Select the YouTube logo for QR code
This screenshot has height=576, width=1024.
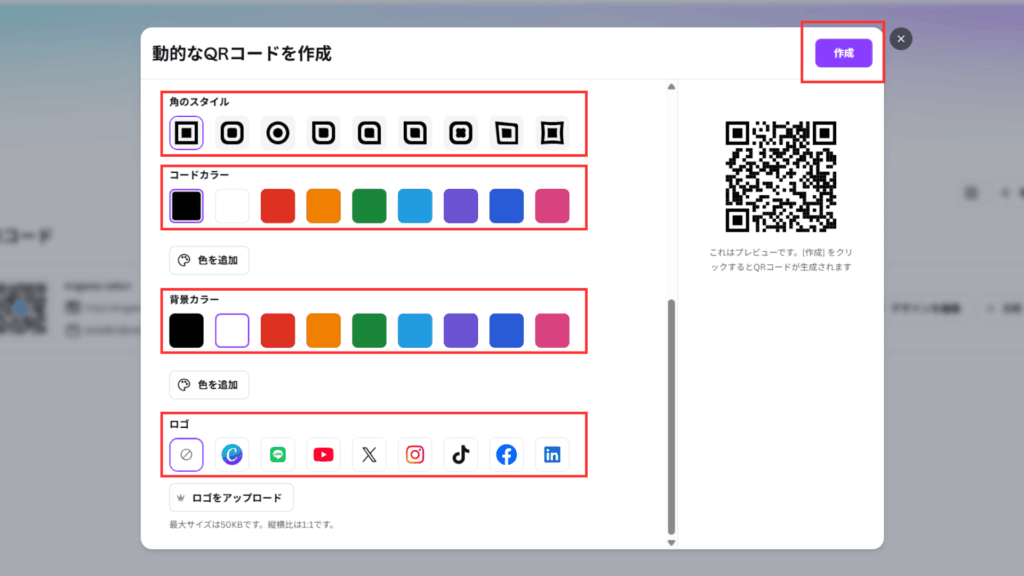click(323, 455)
